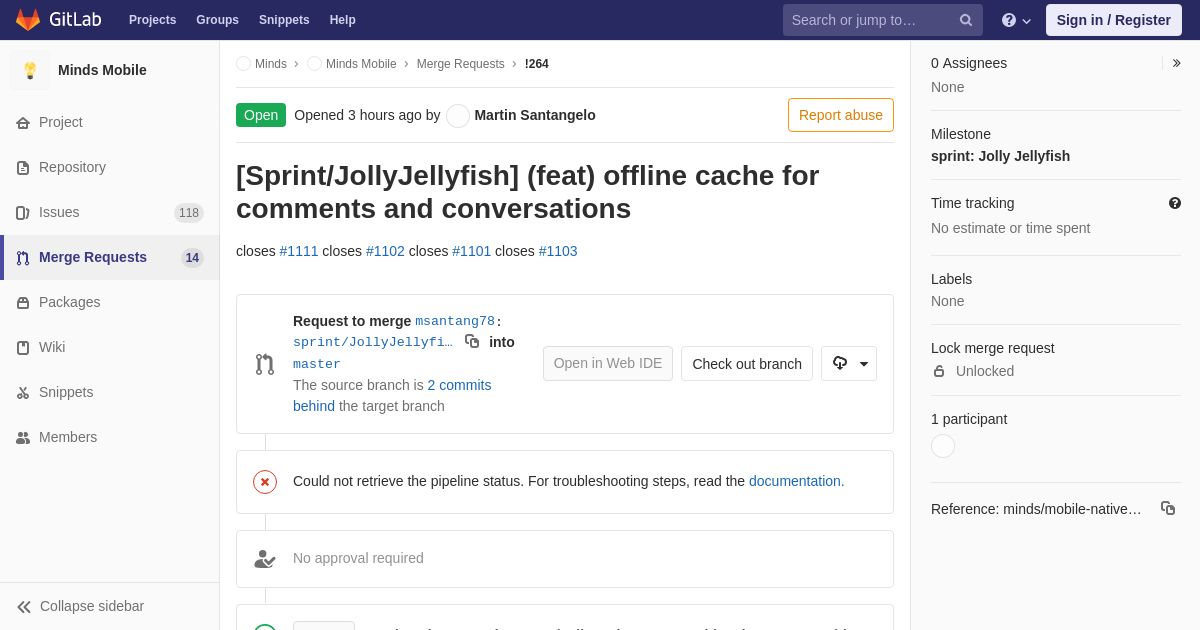Click the 'No approval required' text
The image size is (1200, 630).
click(358, 558)
